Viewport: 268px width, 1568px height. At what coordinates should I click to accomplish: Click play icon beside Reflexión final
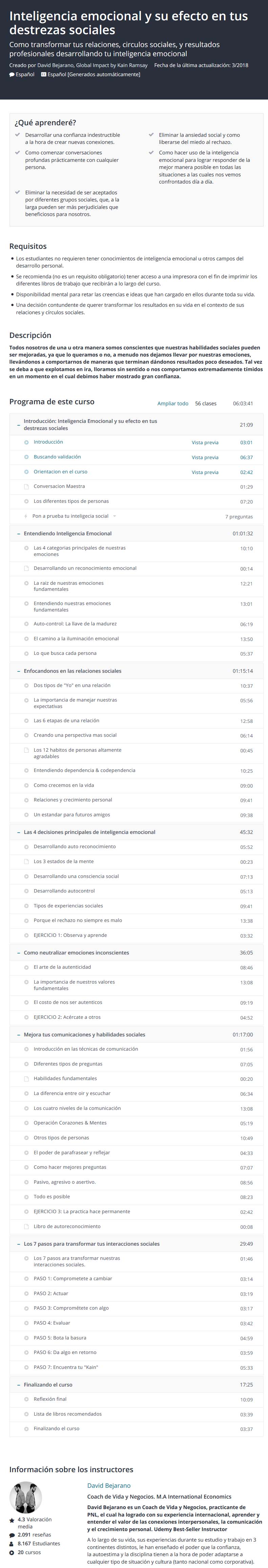coord(26,1399)
